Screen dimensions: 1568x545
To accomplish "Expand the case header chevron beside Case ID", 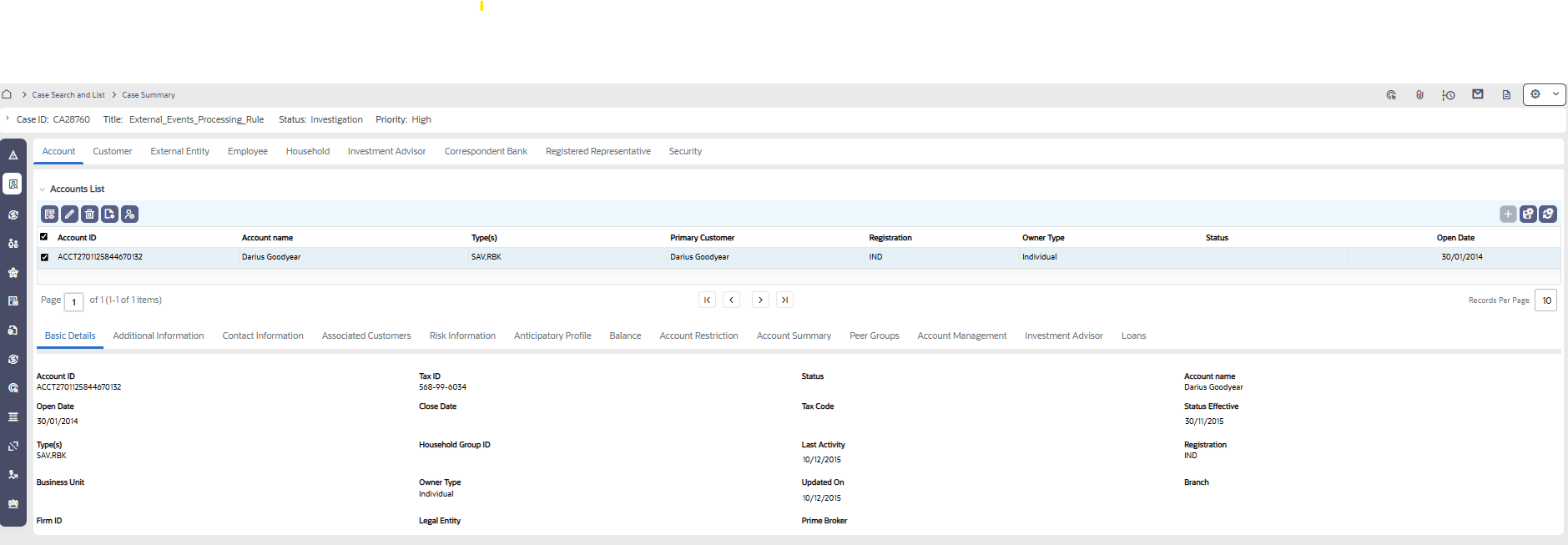I will click(x=8, y=119).
